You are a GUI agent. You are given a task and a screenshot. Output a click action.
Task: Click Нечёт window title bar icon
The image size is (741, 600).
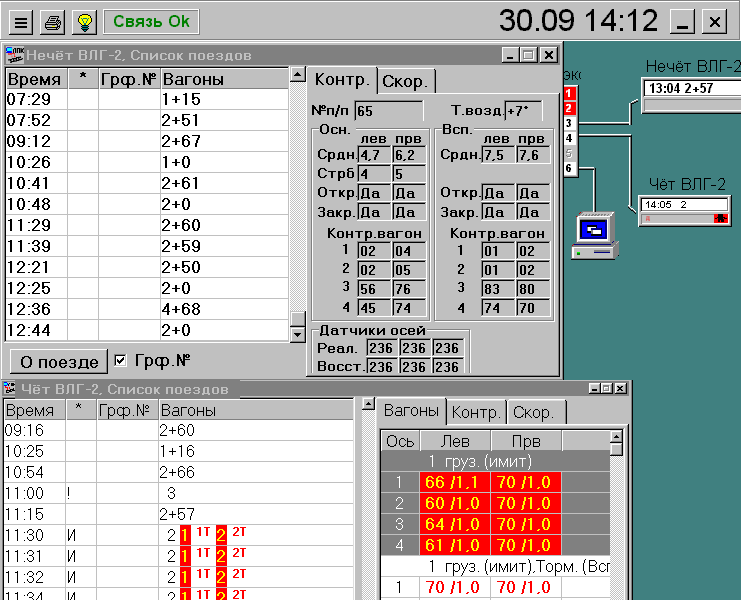click(x=15, y=55)
